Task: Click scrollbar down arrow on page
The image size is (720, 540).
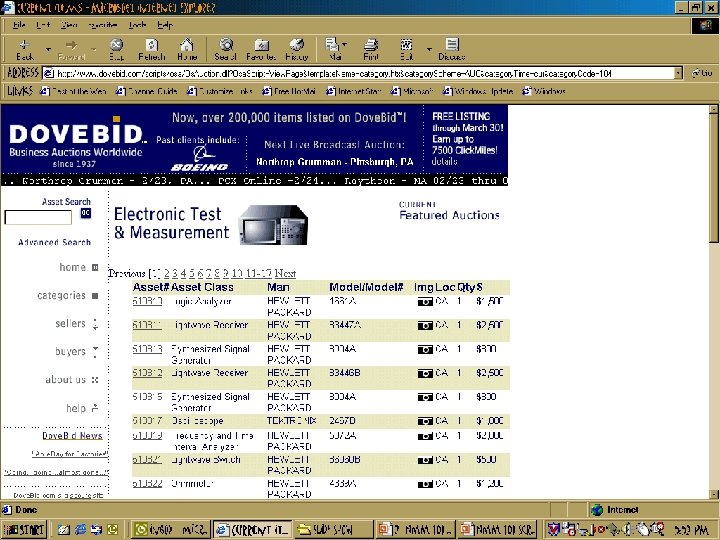Action: [x=714, y=494]
